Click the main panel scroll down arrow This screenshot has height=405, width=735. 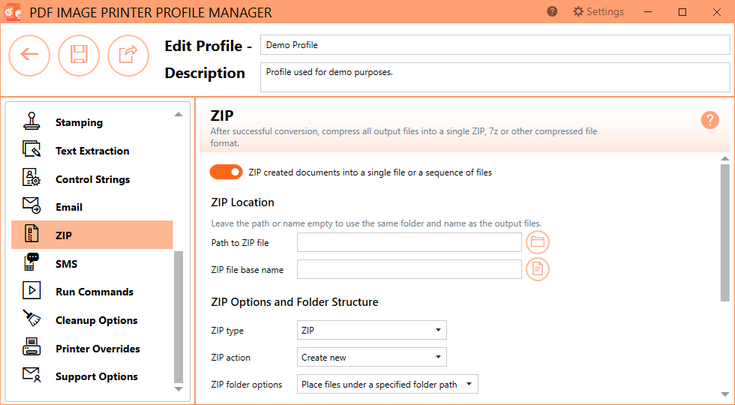[x=725, y=395]
